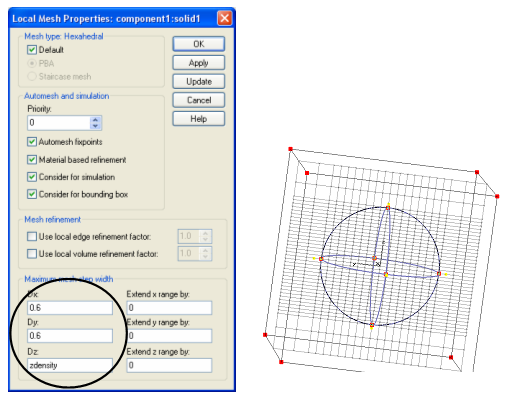Click the Help button
This screenshot has height=399, width=506.
tap(199, 119)
